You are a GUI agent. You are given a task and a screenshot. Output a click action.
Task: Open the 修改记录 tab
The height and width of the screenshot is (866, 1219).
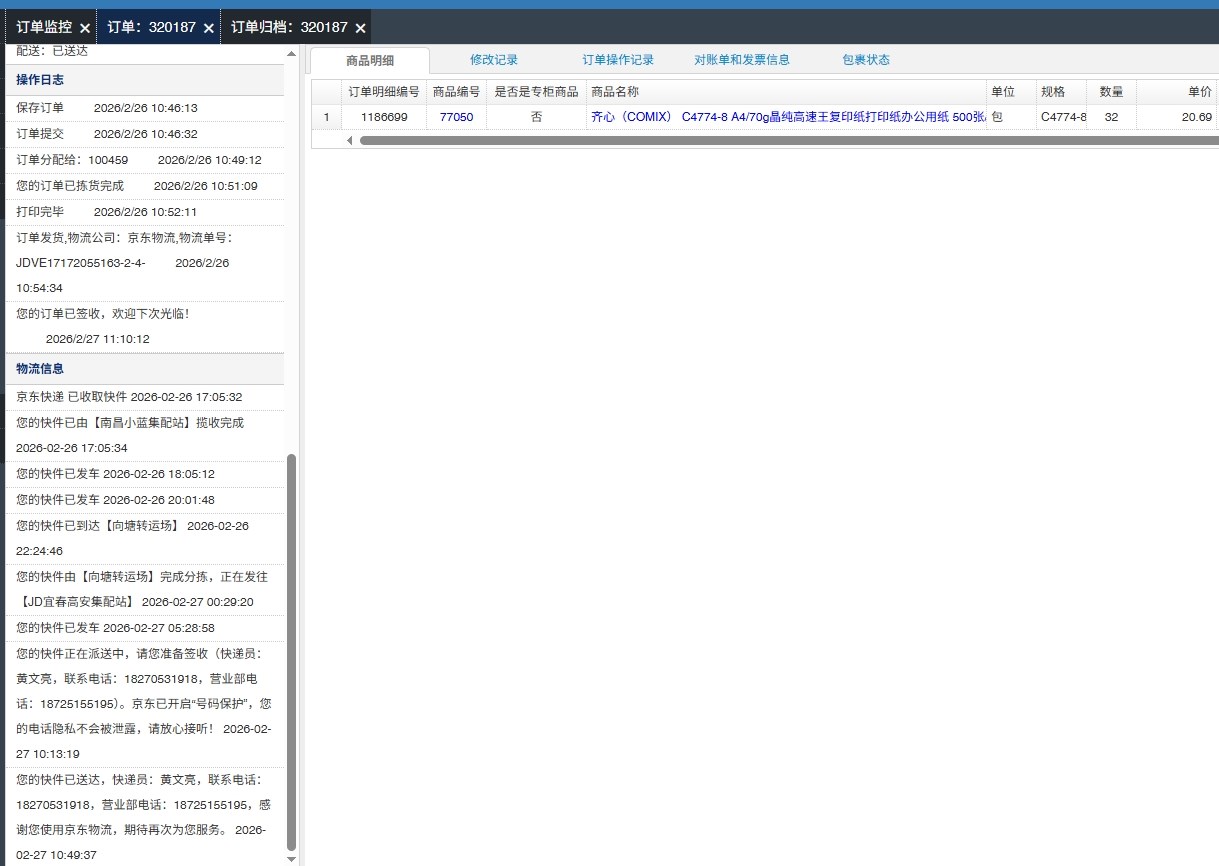pos(494,60)
